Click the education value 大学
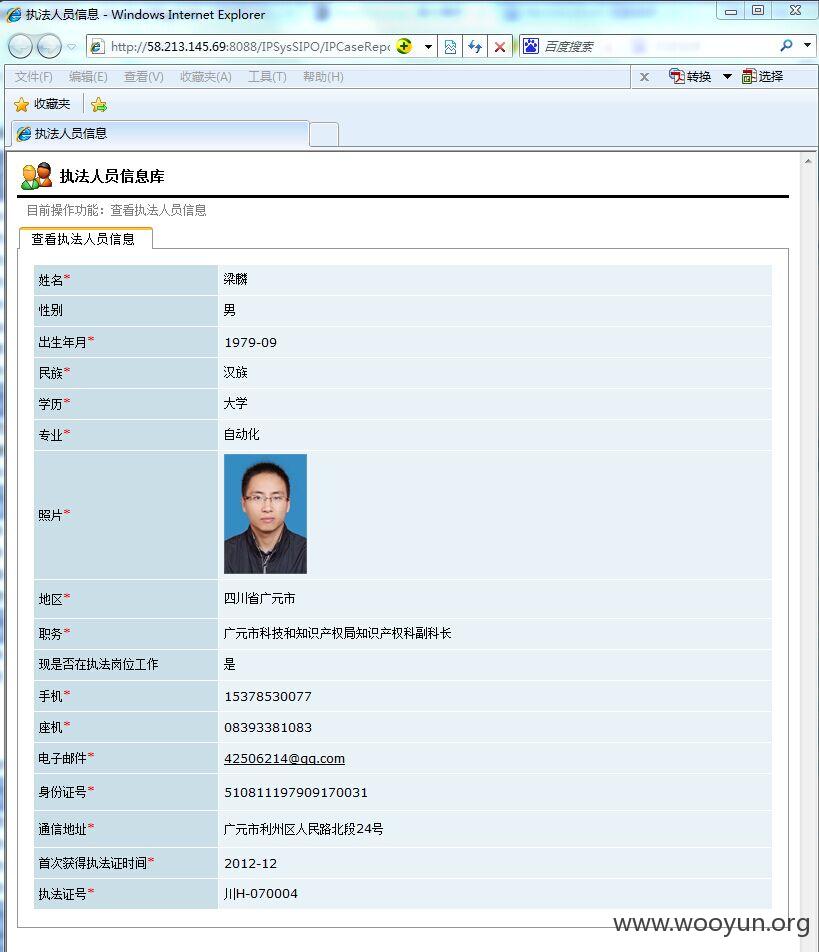The image size is (819, 952). [x=236, y=403]
